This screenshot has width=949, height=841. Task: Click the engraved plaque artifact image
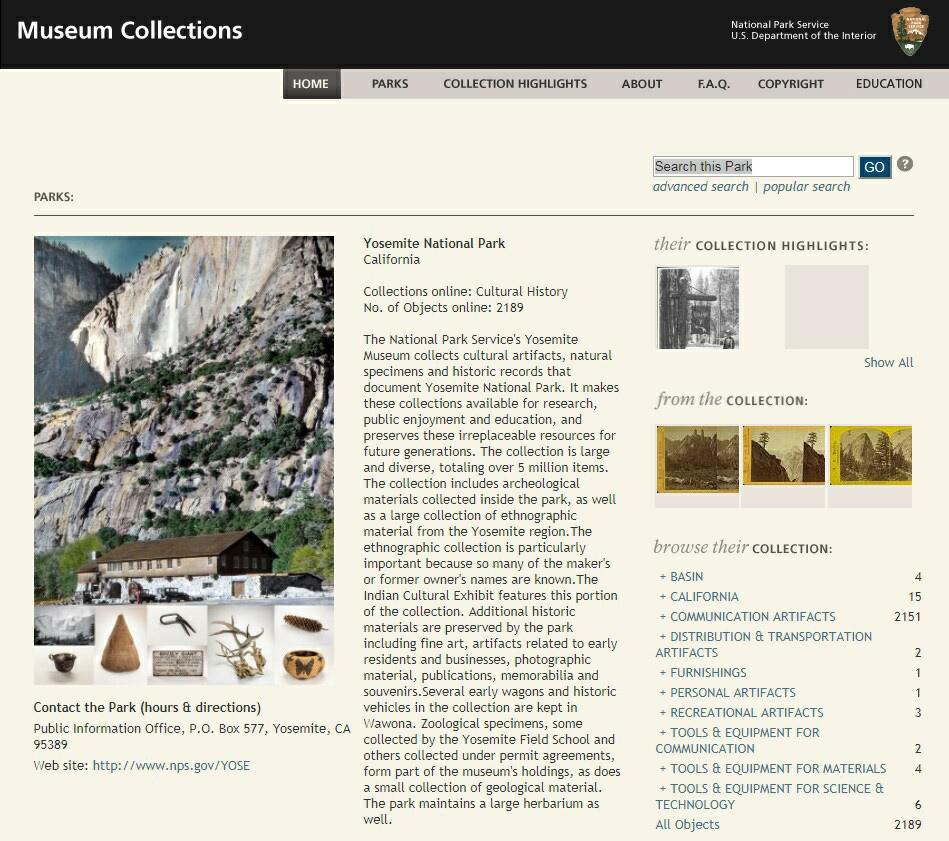[176, 663]
